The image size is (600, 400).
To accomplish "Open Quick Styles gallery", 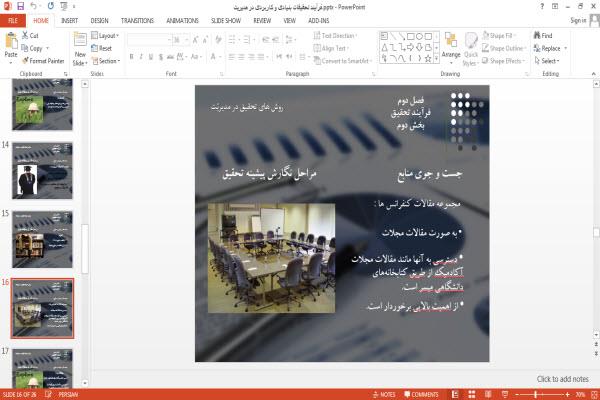I will click(471, 48).
